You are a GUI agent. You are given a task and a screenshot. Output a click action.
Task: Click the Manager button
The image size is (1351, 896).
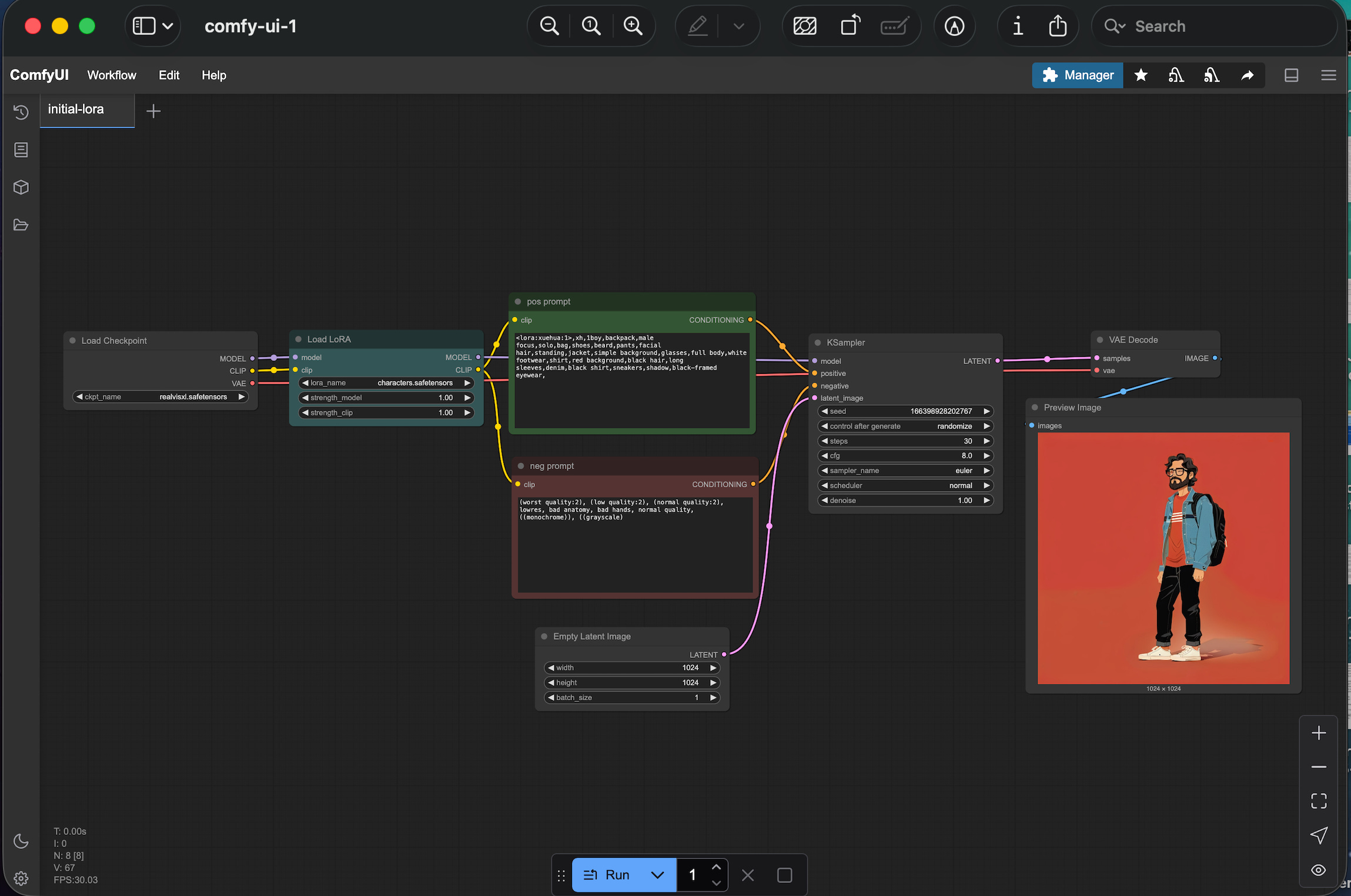[x=1078, y=75]
